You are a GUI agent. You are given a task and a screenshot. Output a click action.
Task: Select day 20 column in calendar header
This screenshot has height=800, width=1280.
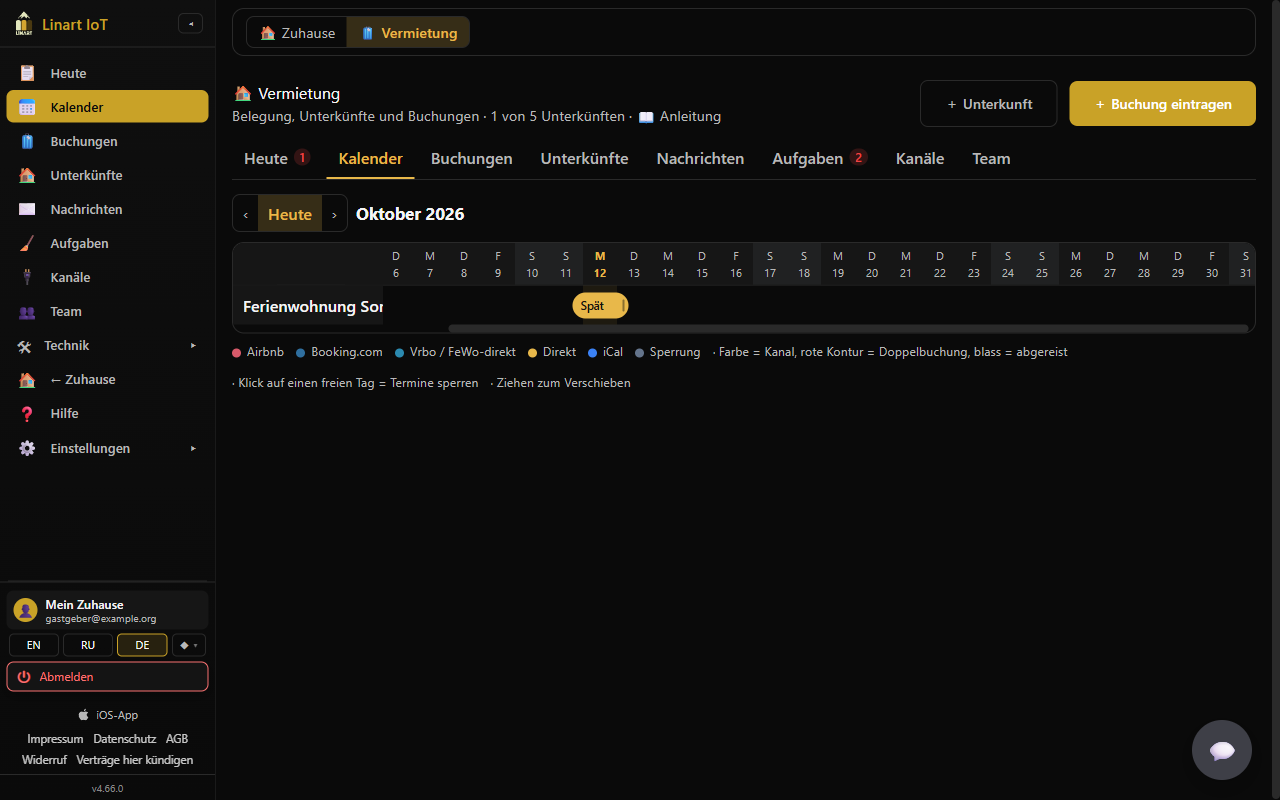(x=872, y=265)
